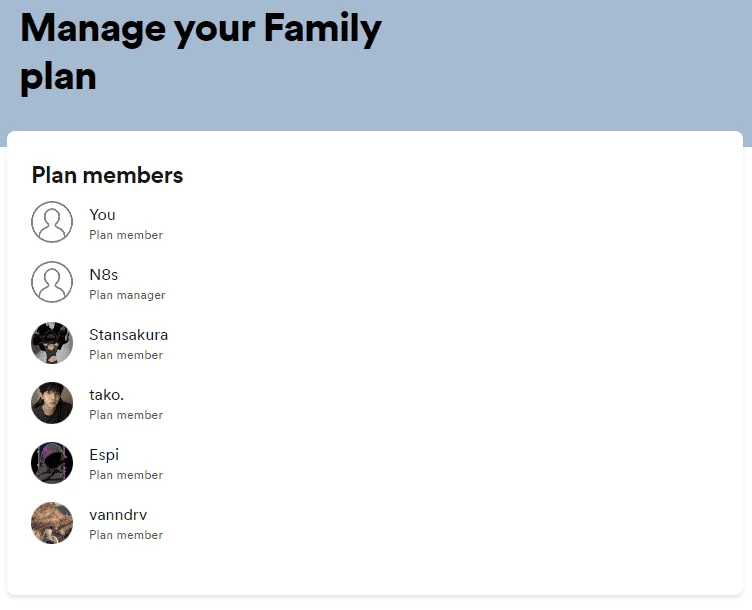Click the Plan member label under Stansakura

pos(126,355)
